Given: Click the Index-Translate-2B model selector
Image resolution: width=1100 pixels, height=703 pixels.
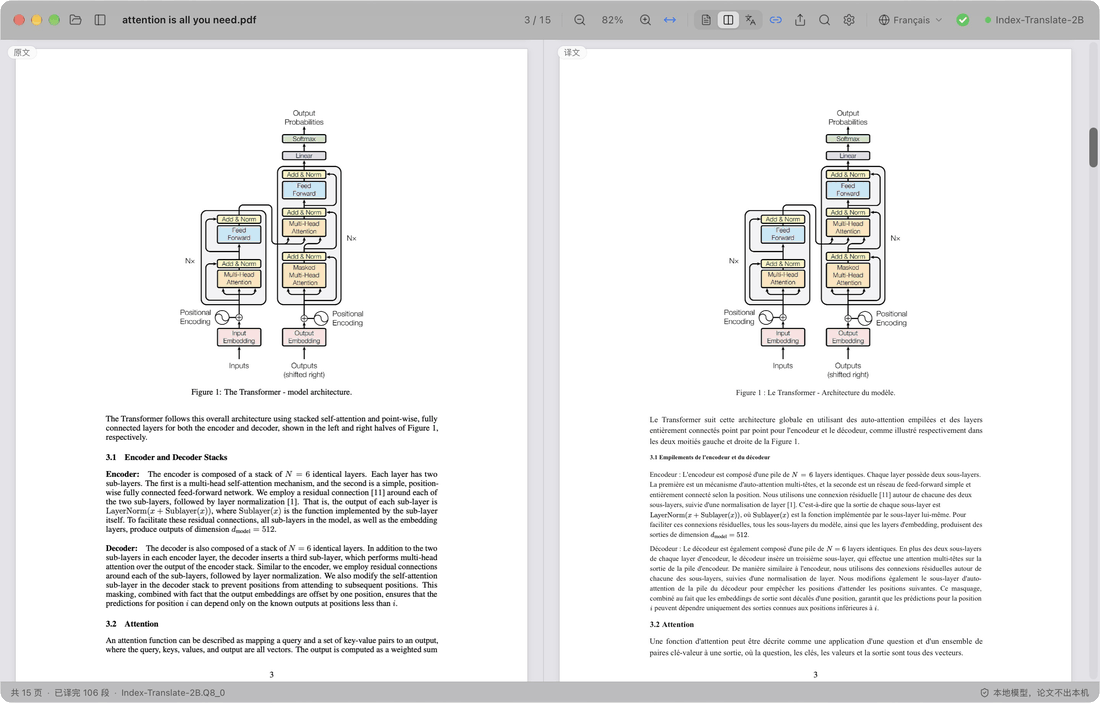Looking at the screenshot, I should (x=1034, y=20).
